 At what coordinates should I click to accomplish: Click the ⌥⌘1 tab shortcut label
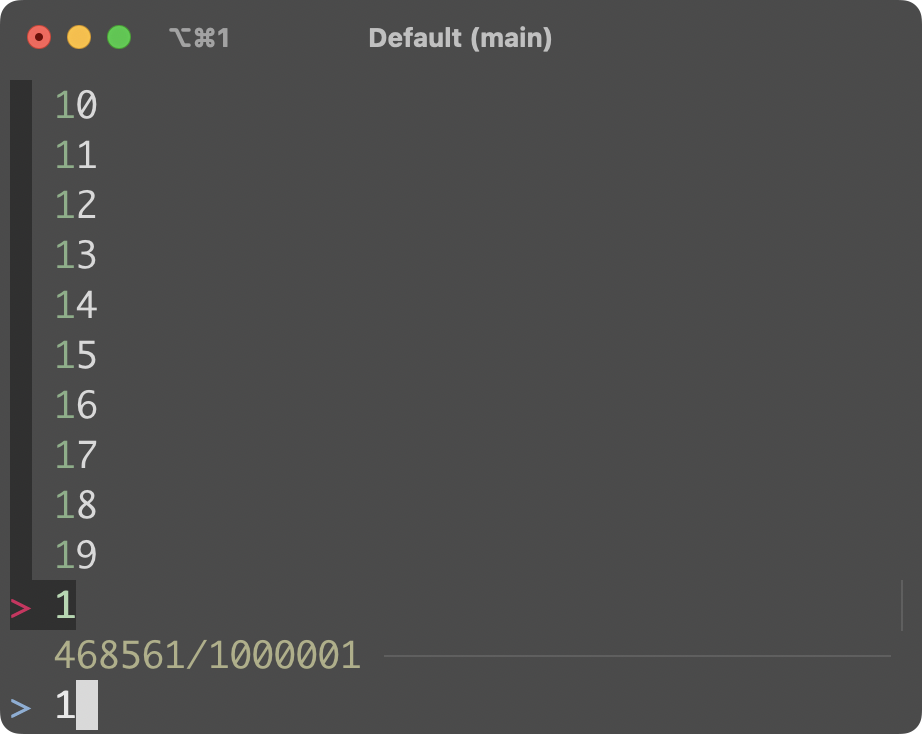[x=198, y=37]
